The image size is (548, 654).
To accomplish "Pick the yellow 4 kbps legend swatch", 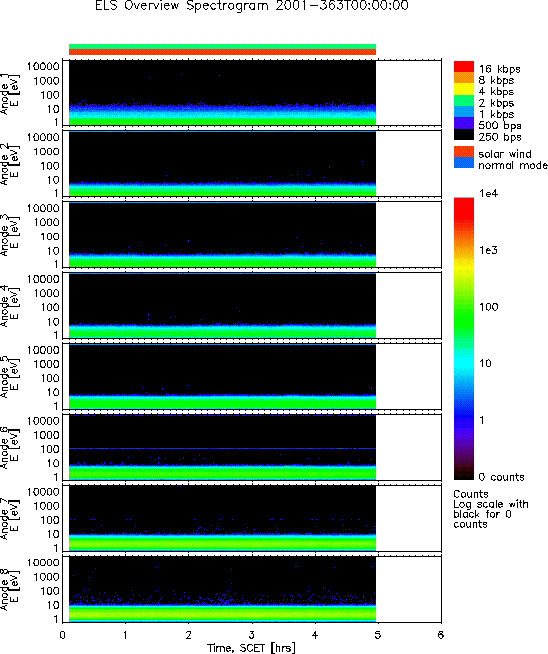I will coord(464,90).
